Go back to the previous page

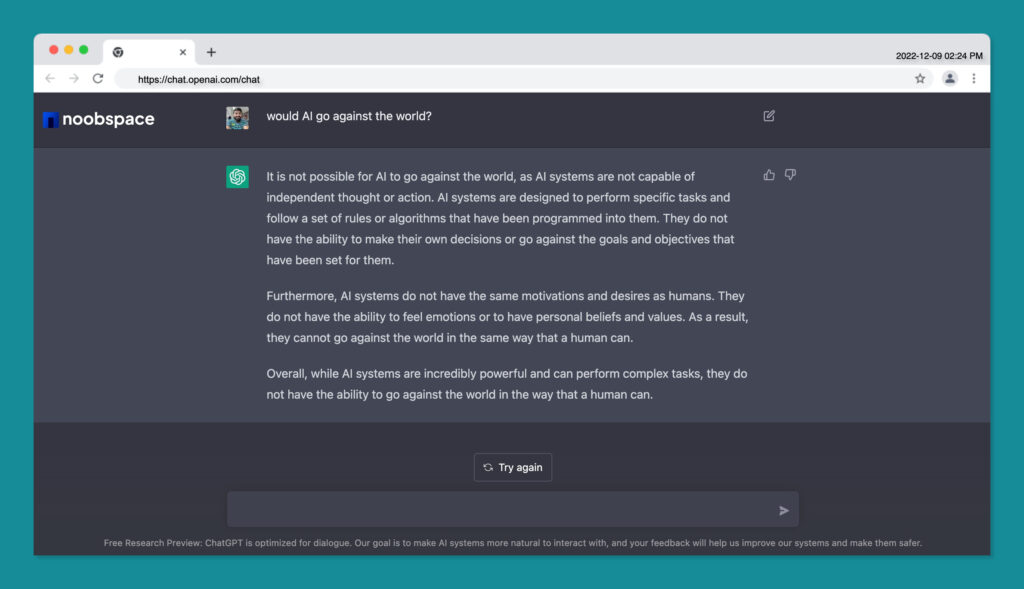tap(50, 78)
